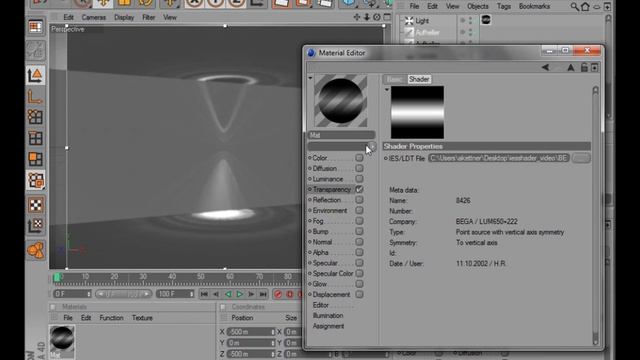Enable the Reflection channel checkbox

(359, 200)
